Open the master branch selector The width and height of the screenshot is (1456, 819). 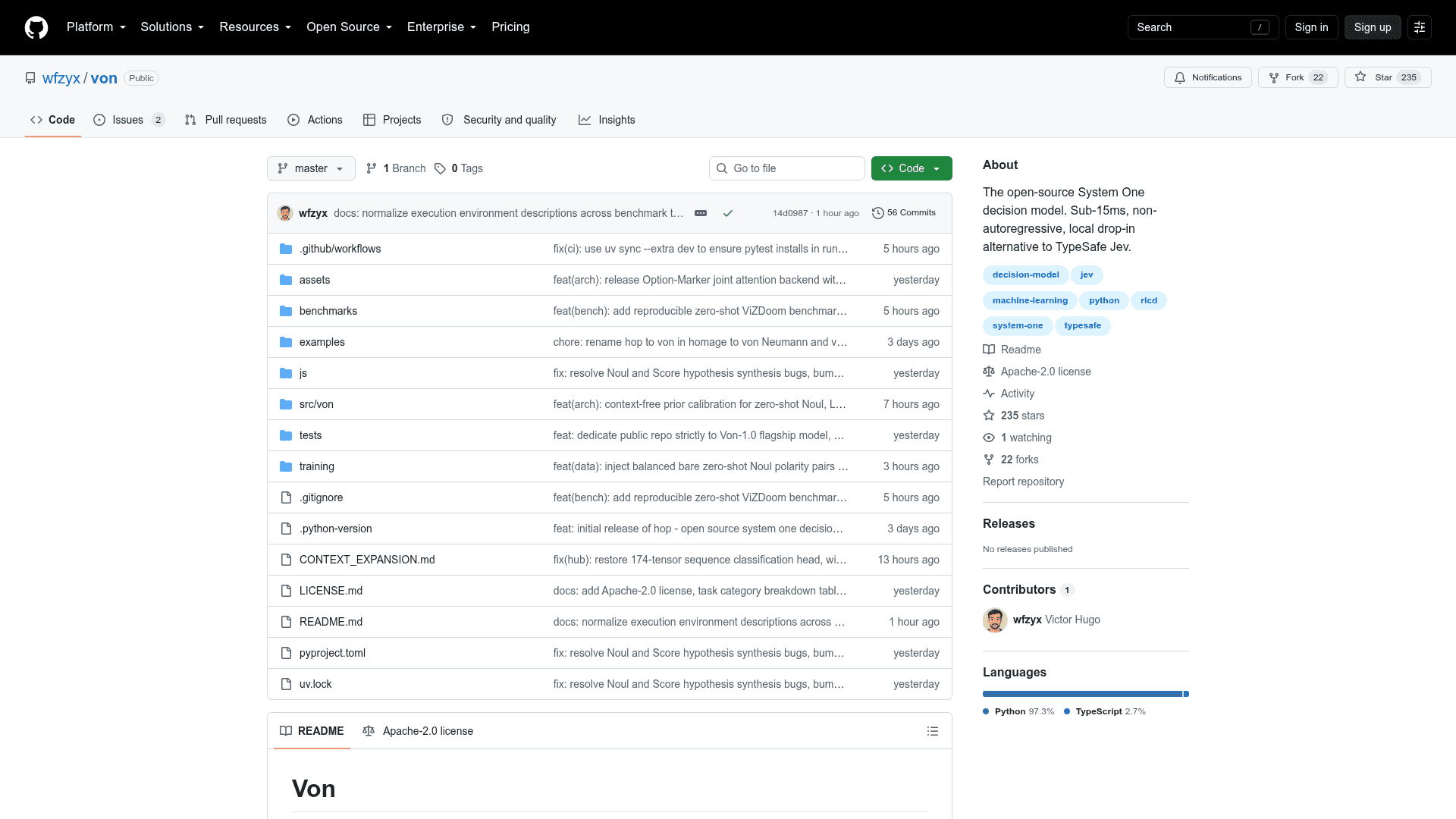311,168
